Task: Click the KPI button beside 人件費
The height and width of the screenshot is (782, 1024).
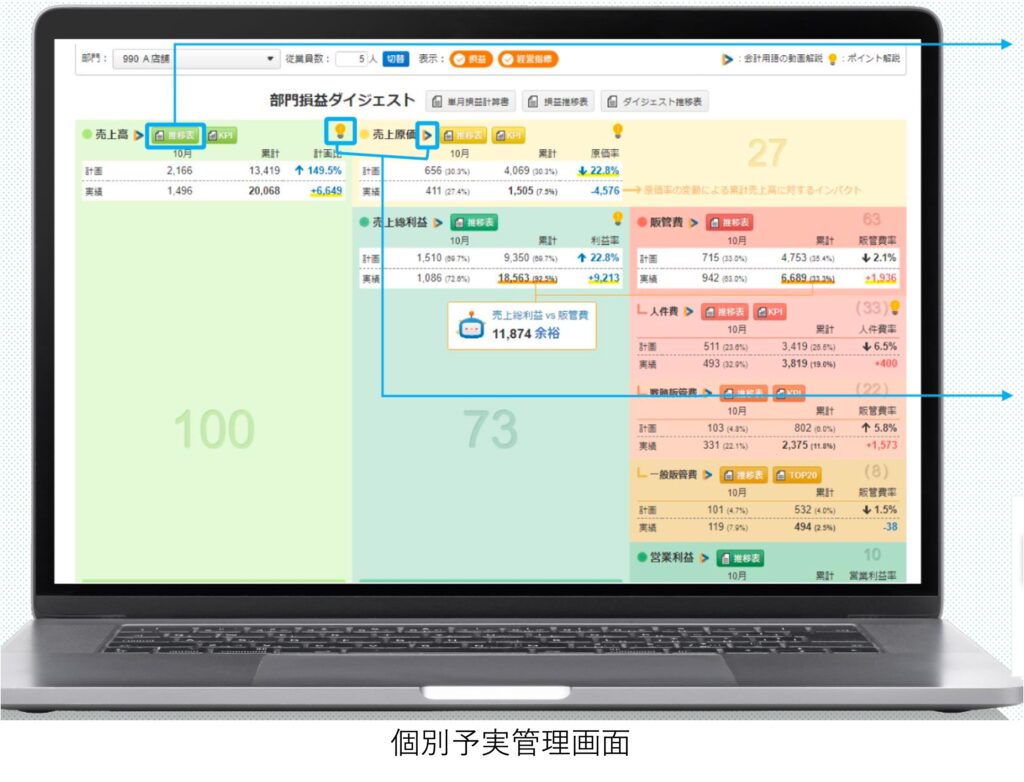Action: 770,312
